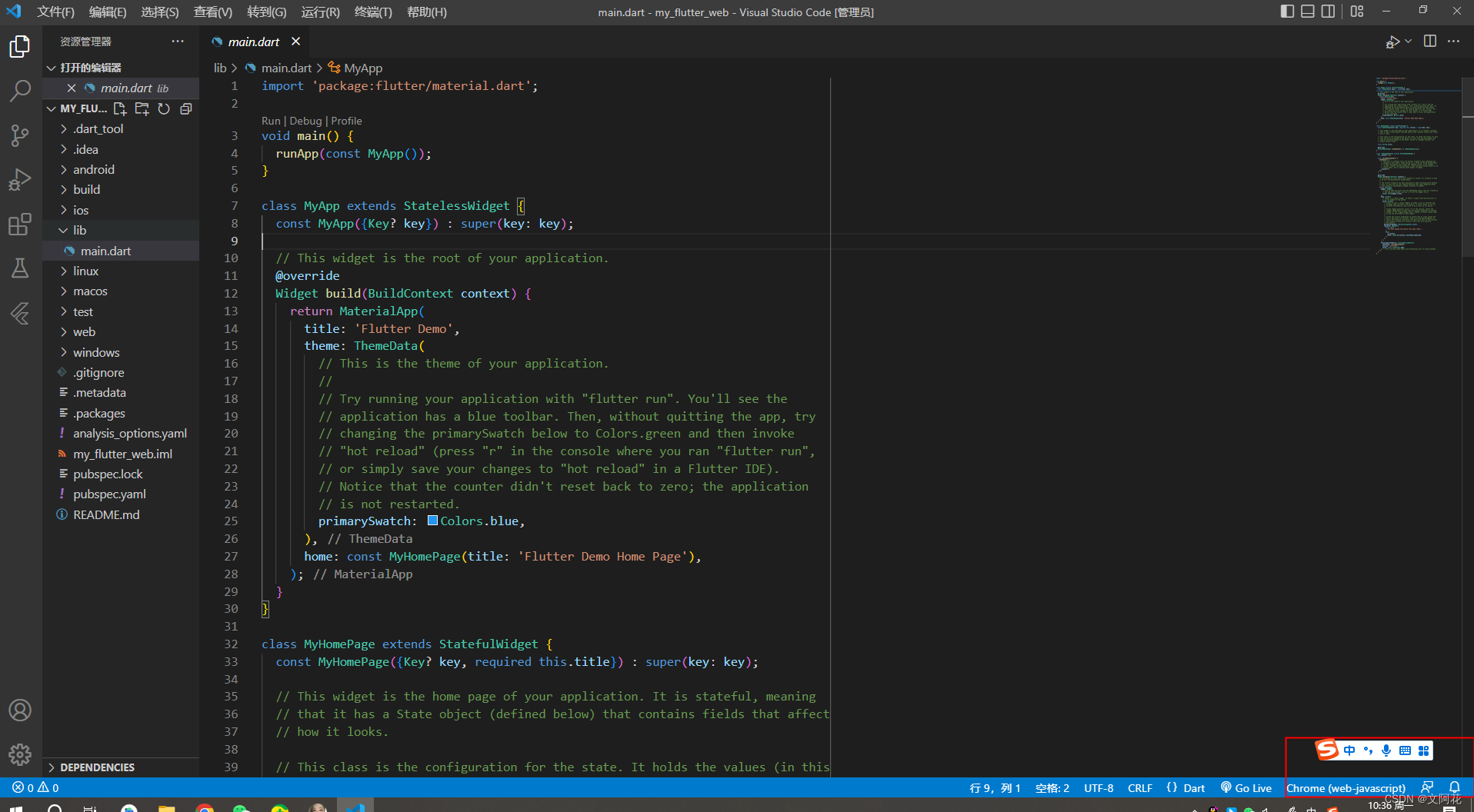Viewport: 1474px width, 812px height.
Task: Open editor more actions ellipsis
Action: [1453, 42]
